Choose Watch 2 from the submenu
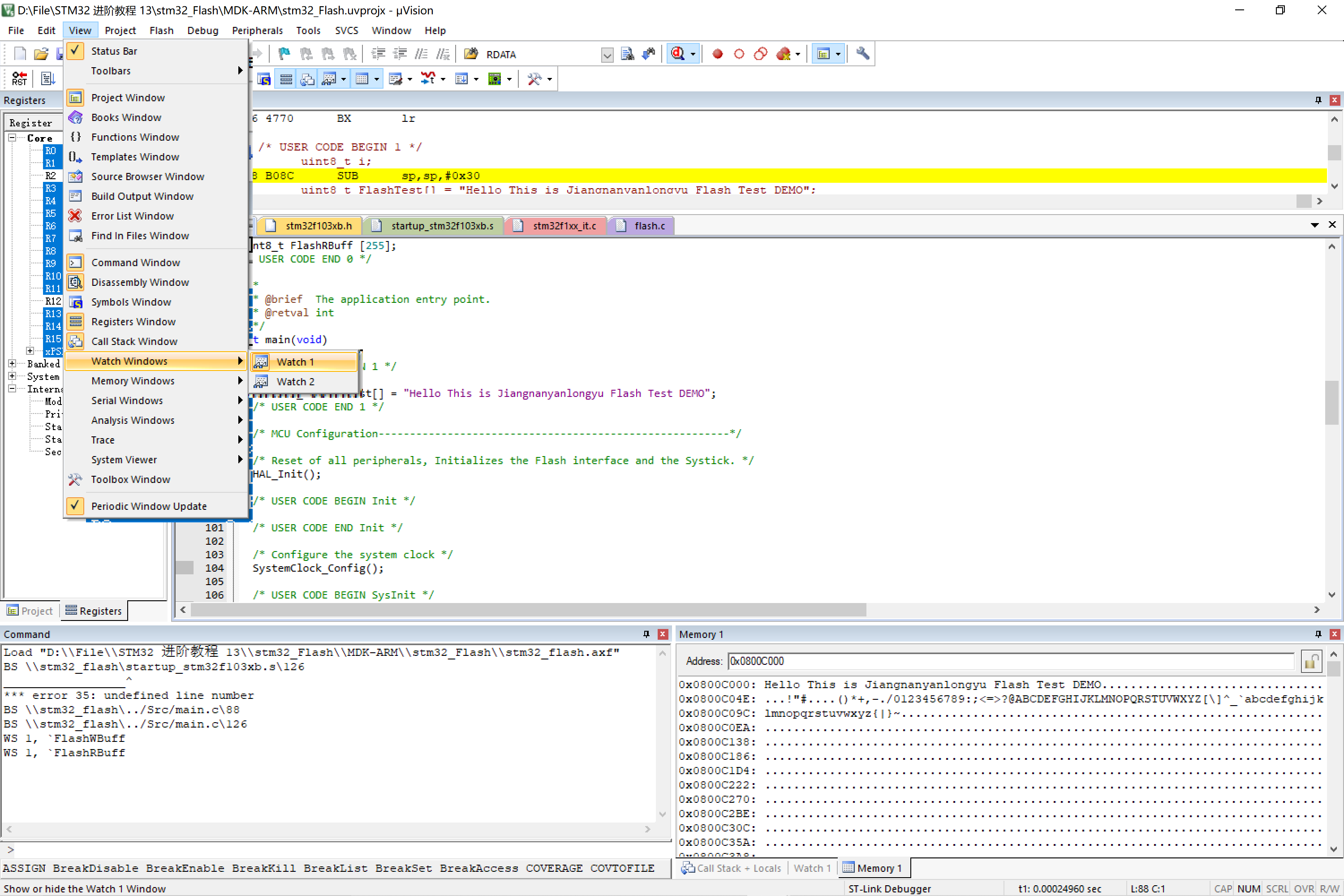 [295, 382]
